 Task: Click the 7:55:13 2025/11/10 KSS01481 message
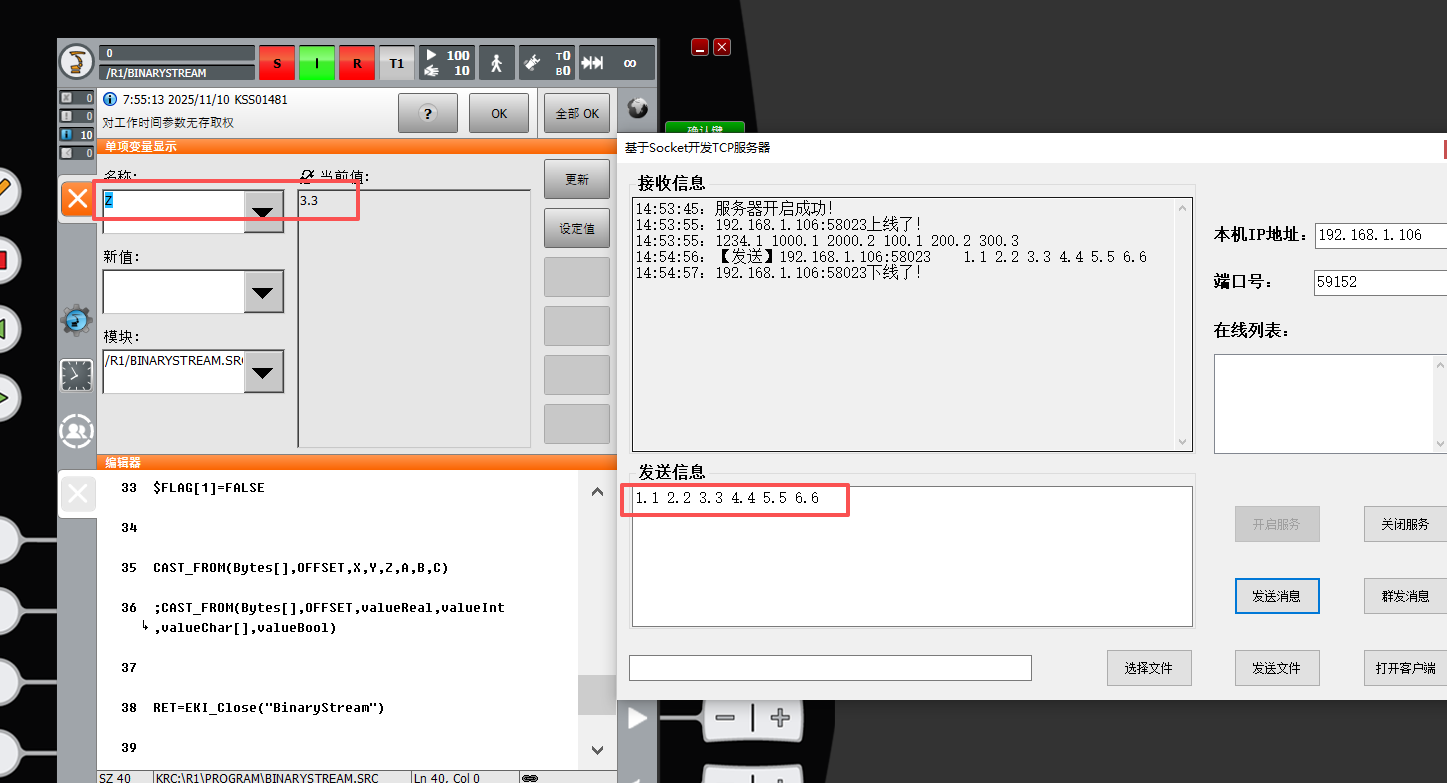(x=205, y=100)
